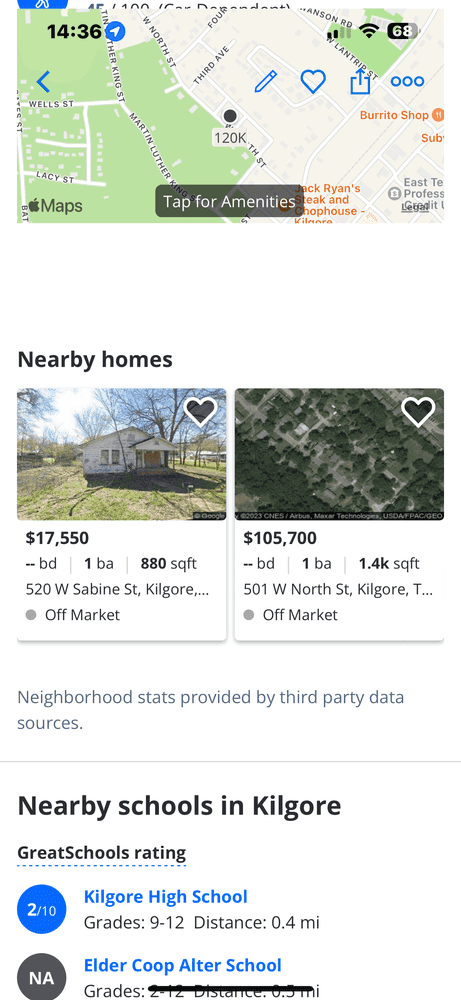Save the 501 W North St home heart
461x1000 pixels.
[418, 412]
